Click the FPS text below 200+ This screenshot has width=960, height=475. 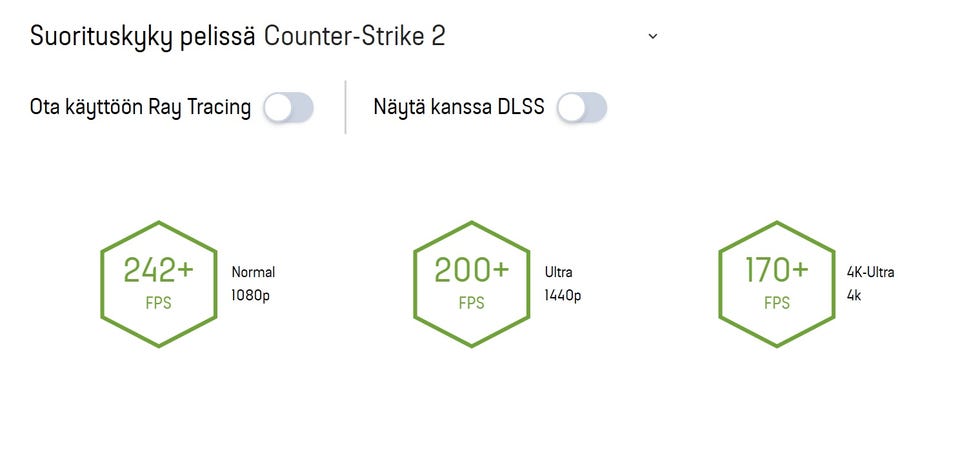click(x=471, y=303)
